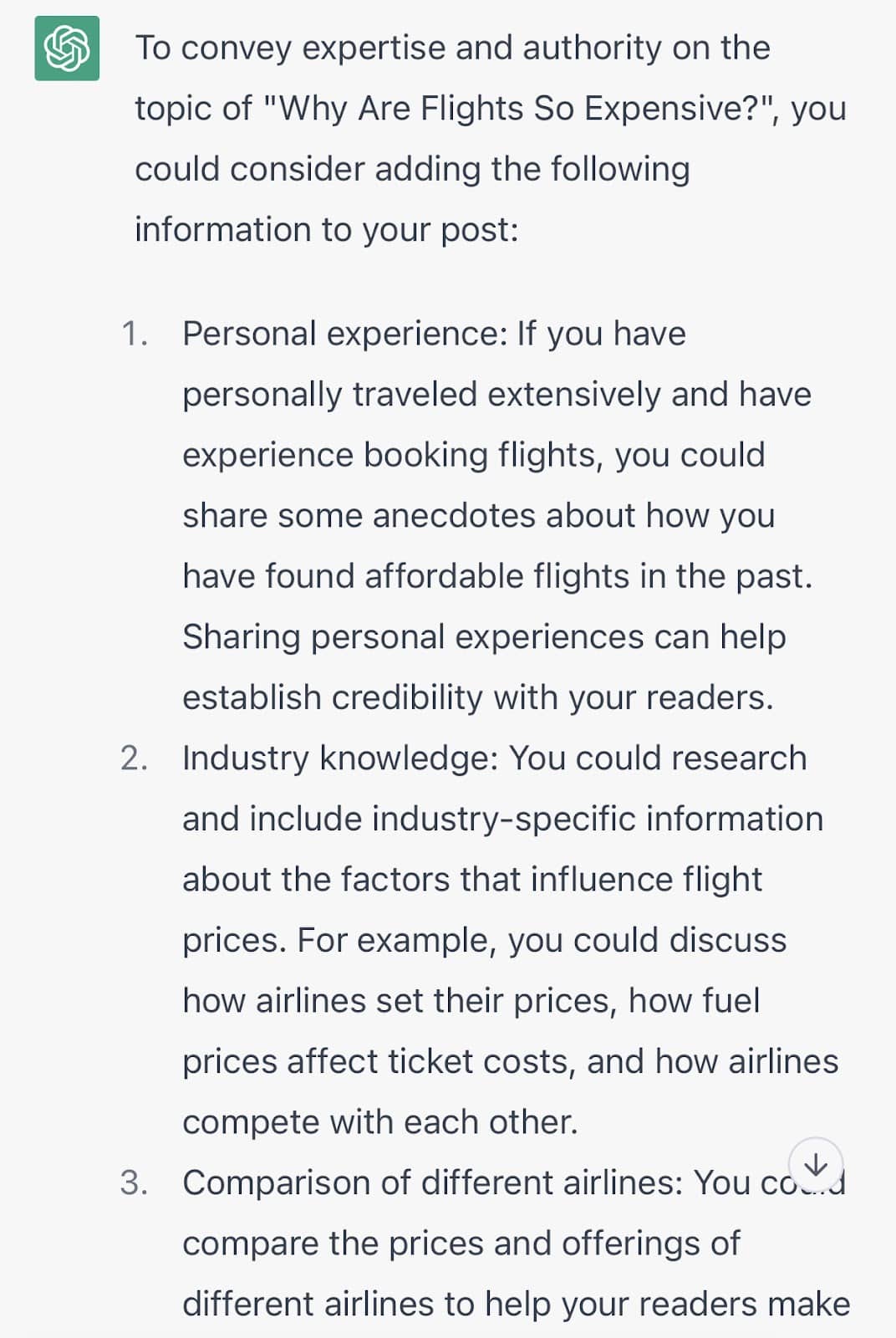Click the "Personal experience:" heading text
The height and width of the screenshot is (1338, 896).
(344, 334)
